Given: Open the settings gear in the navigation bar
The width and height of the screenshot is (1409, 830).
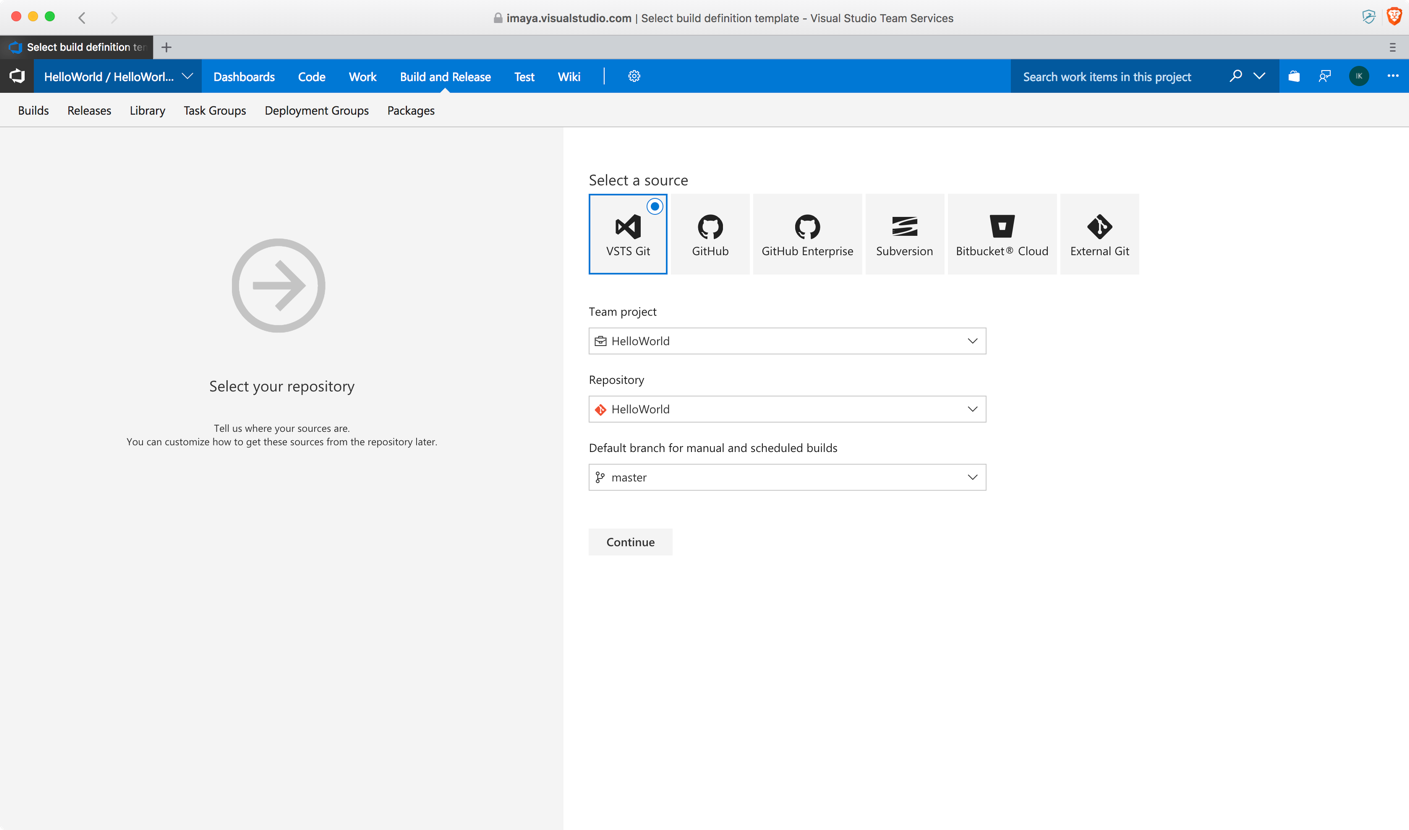Looking at the screenshot, I should pyautogui.click(x=634, y=76).
